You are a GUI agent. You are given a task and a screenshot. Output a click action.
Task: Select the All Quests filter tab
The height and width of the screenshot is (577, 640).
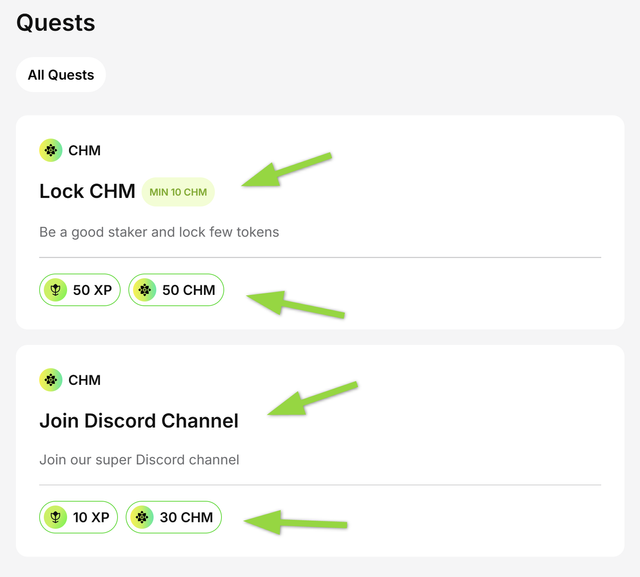61,74
